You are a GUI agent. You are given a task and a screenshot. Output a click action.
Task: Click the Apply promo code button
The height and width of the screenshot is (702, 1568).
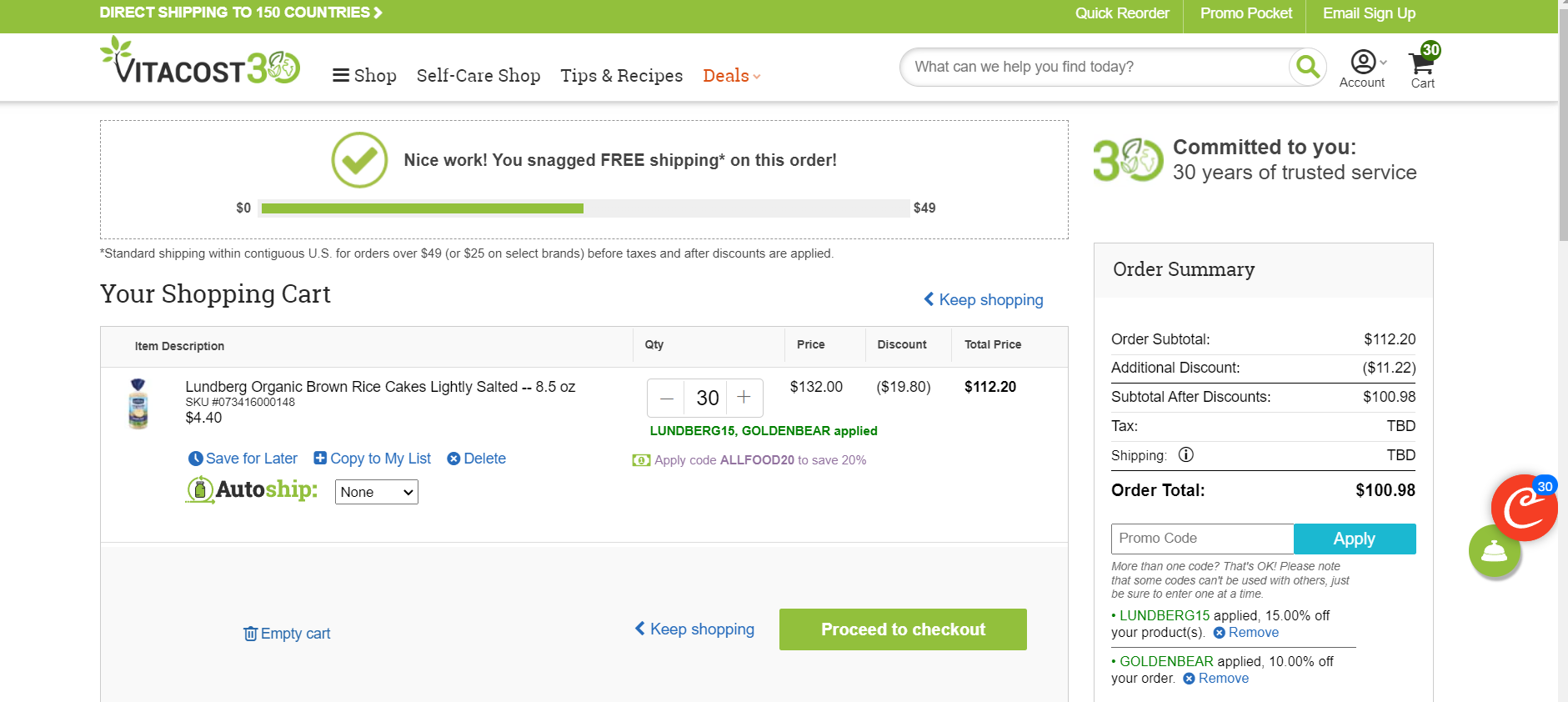pyautogui.click(x=1355, y=539)
